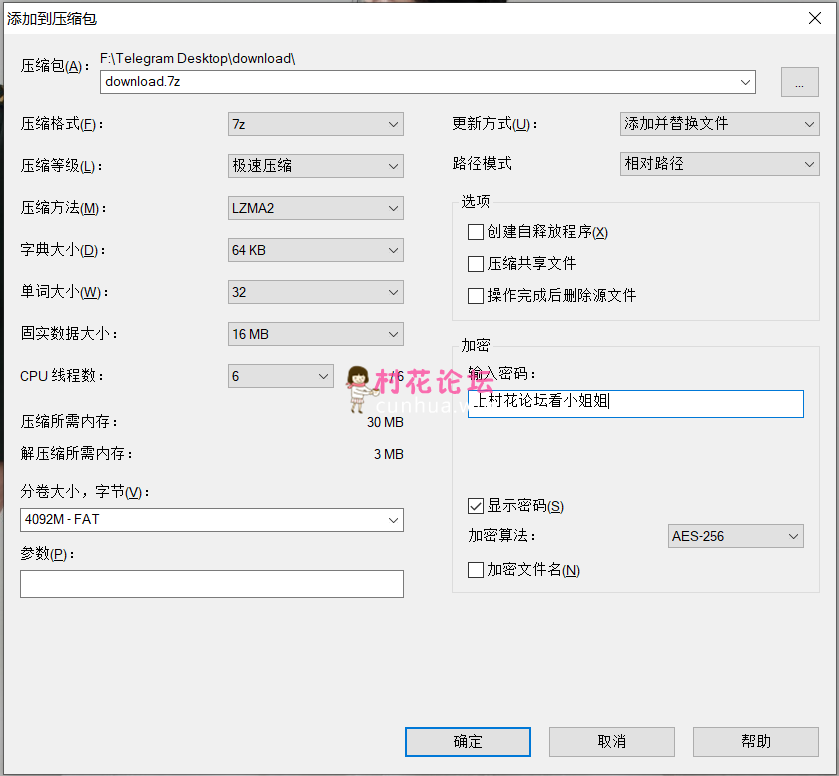Open the 加密算法 dropdown showing AES-256
This screenshot has width=839, height=776.
click(736, 536)
